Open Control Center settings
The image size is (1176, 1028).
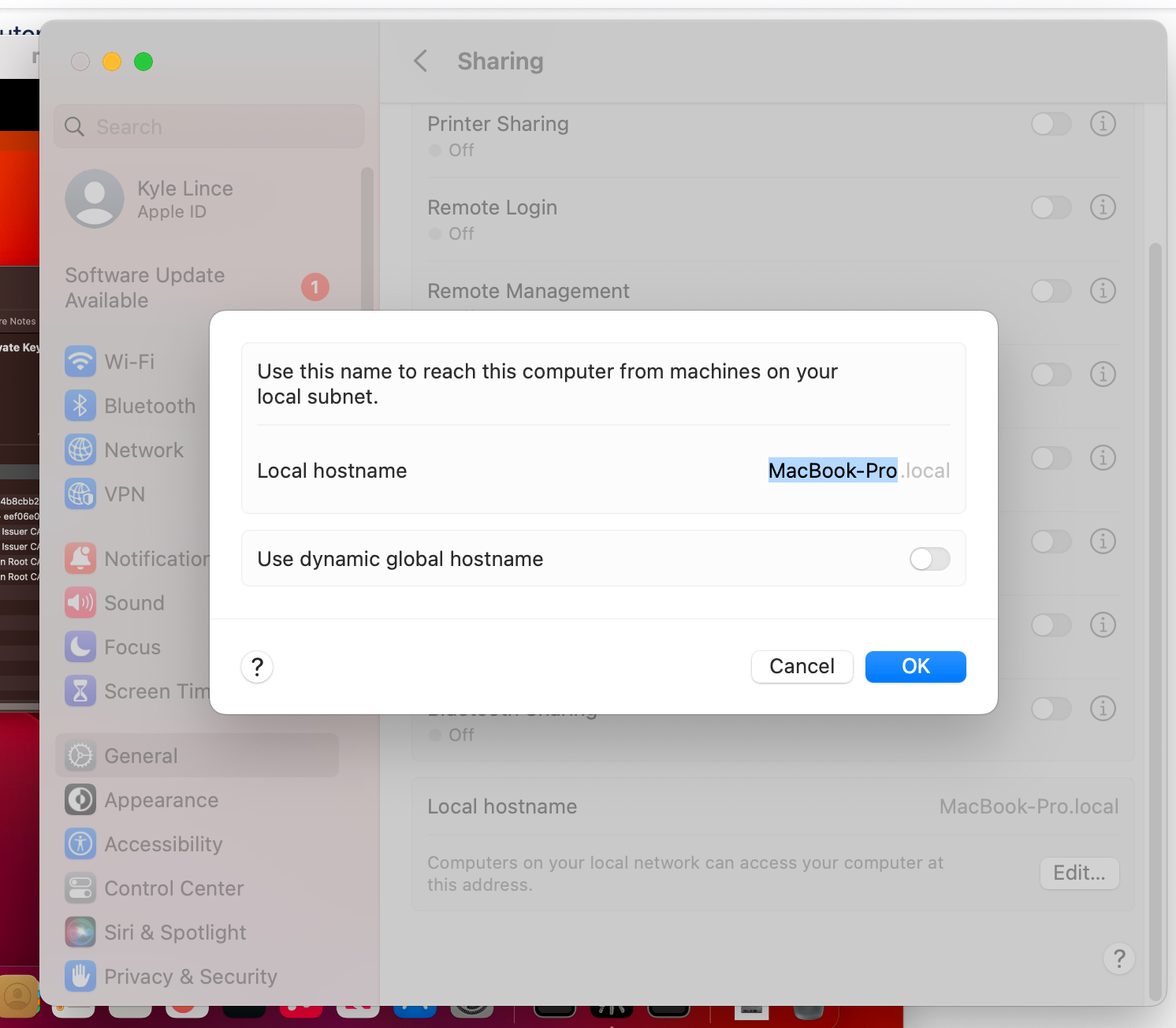point(160,887)
